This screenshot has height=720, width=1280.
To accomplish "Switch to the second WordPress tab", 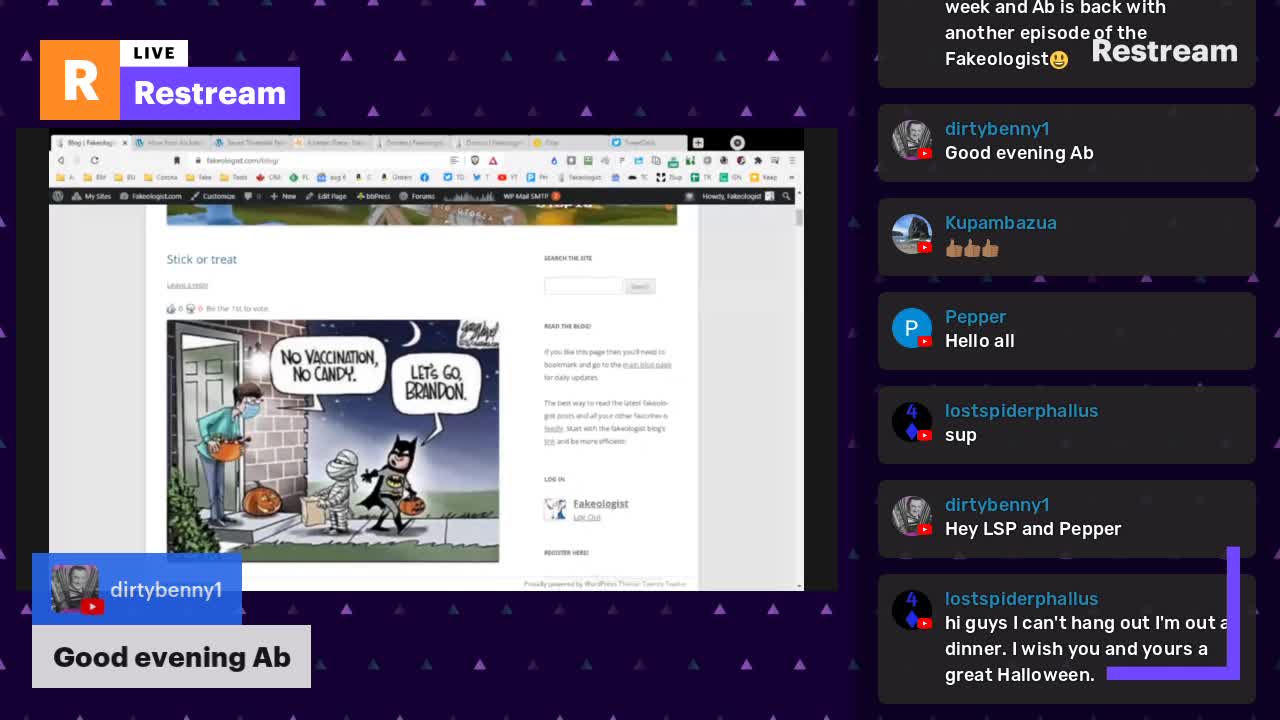I will tap(251, 143).
